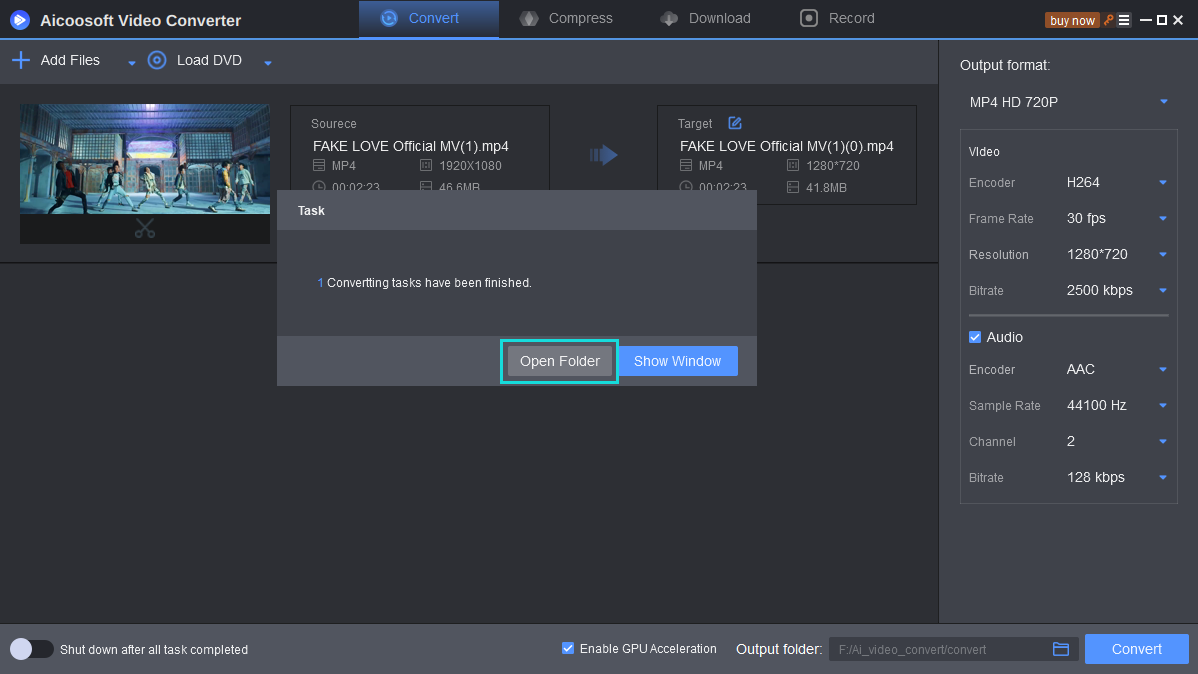Viewport: 1198px width, 674px height.
Task: Open the hamburger menu icon
Action: point(1124,20)
